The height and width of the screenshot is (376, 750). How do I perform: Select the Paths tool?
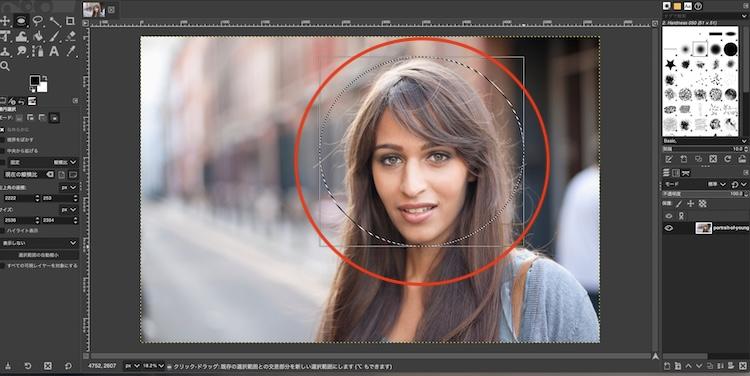(x=38, y=51)
